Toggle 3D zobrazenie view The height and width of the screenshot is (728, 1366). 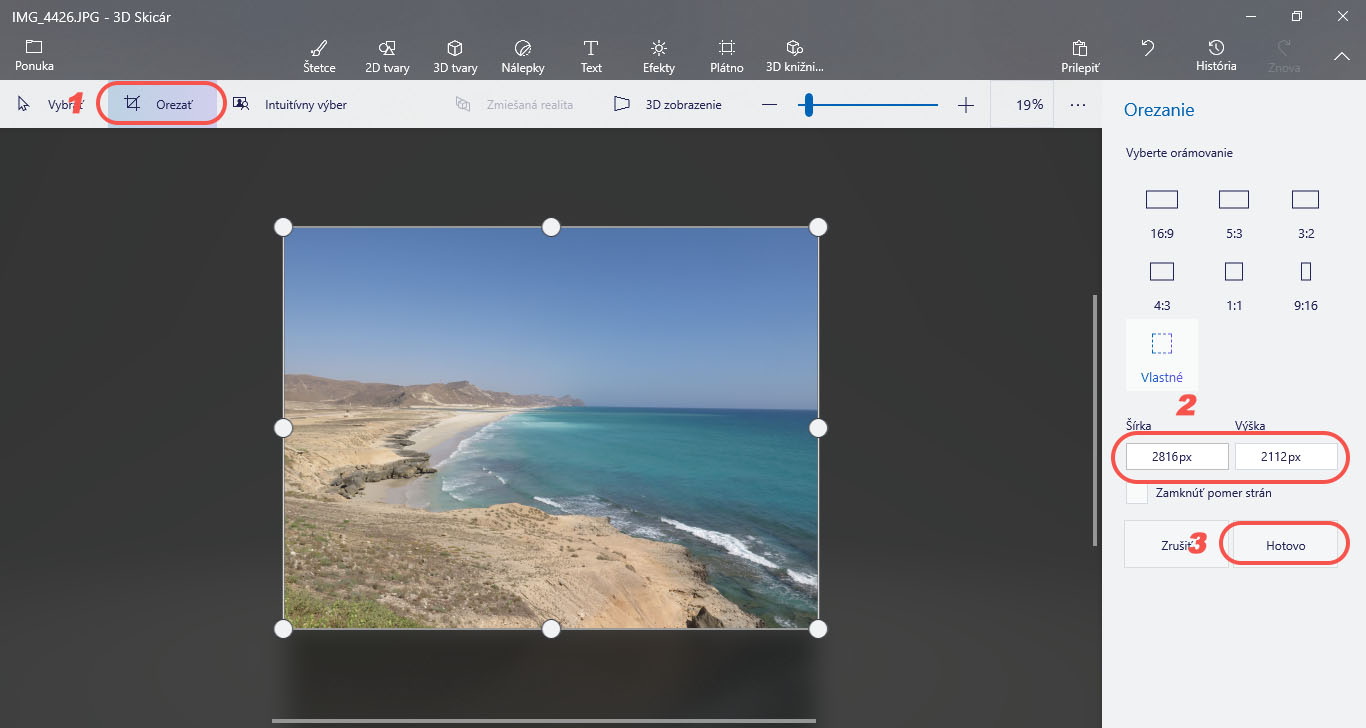667,104
